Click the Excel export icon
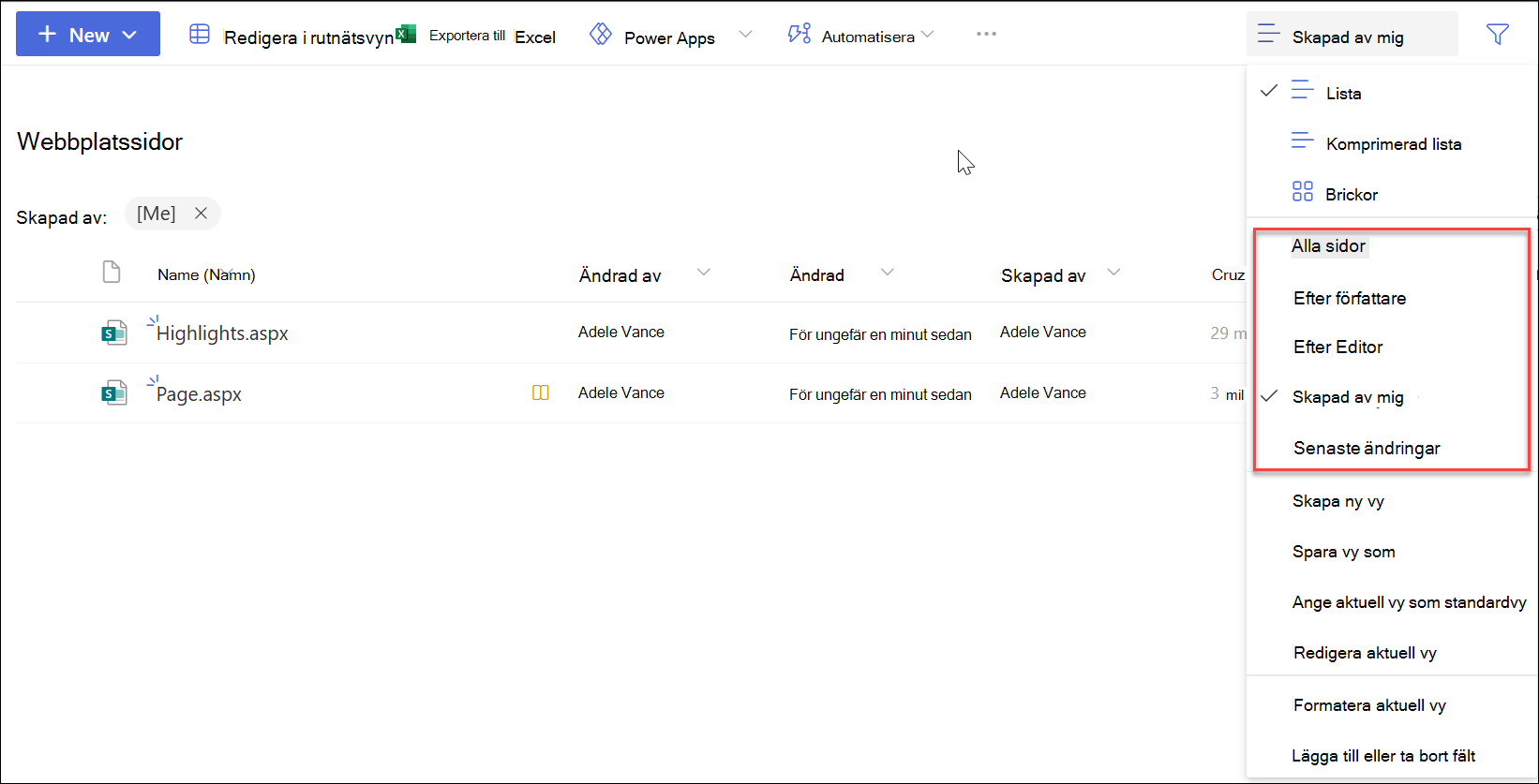1539x784 pixels. 406,35
